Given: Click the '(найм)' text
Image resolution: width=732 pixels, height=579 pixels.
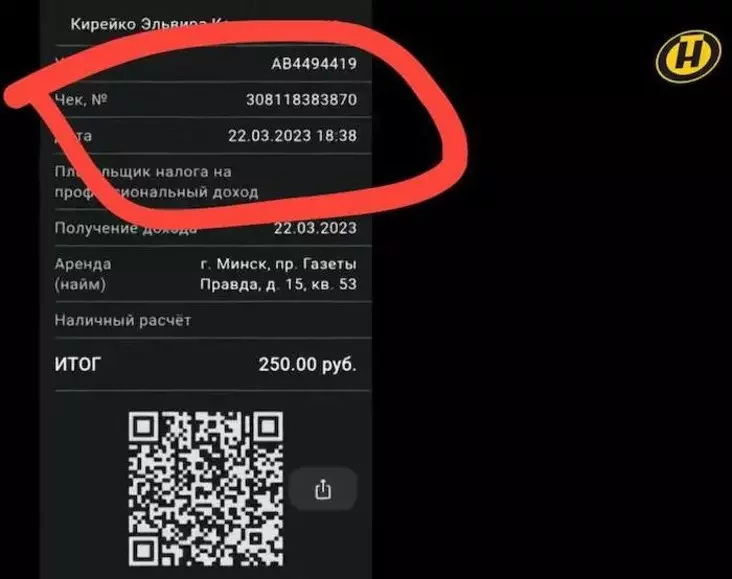Looking at the screenshot, I should coord(80,284).
